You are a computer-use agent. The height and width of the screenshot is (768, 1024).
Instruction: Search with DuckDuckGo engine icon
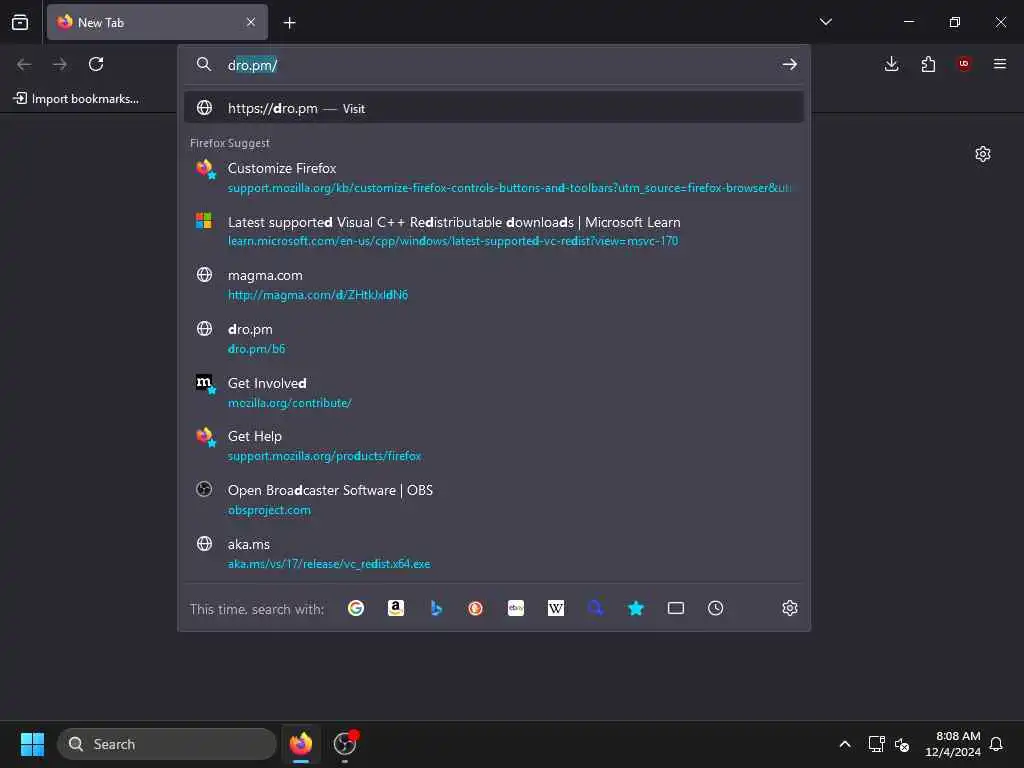coord(475,608)
